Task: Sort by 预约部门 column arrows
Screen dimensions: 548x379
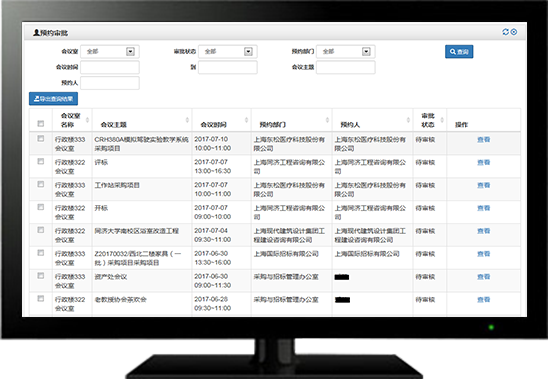Action: 327,120
